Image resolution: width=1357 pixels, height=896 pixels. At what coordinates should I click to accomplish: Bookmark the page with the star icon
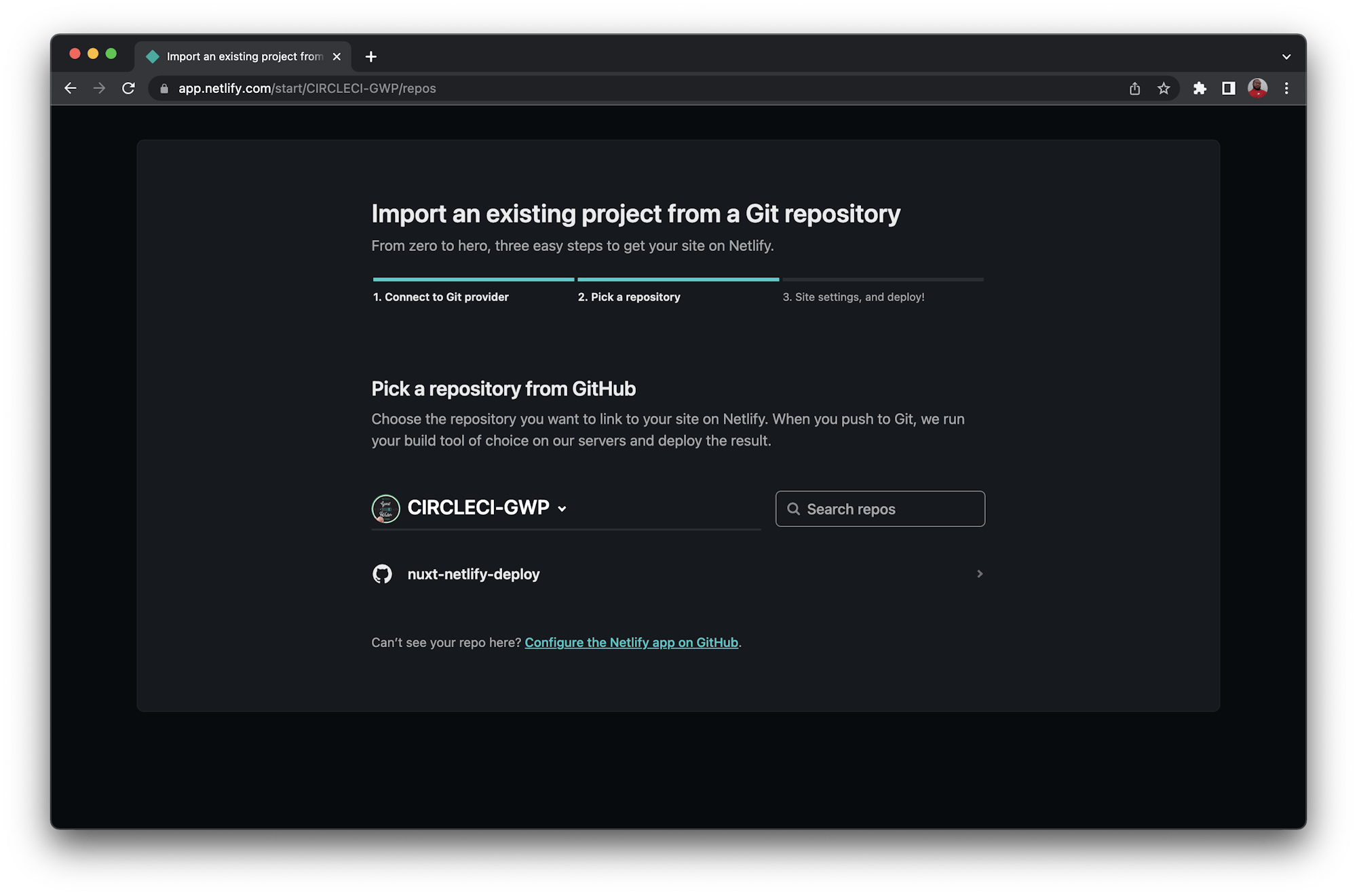(x=1164, y=88)
